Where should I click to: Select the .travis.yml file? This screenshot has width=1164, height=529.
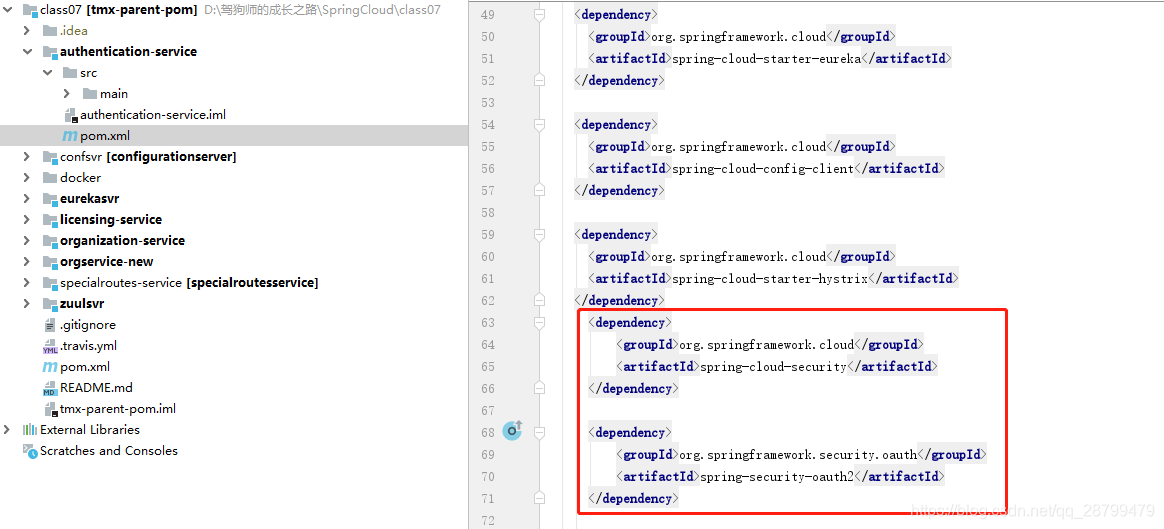tap(88, 346)
